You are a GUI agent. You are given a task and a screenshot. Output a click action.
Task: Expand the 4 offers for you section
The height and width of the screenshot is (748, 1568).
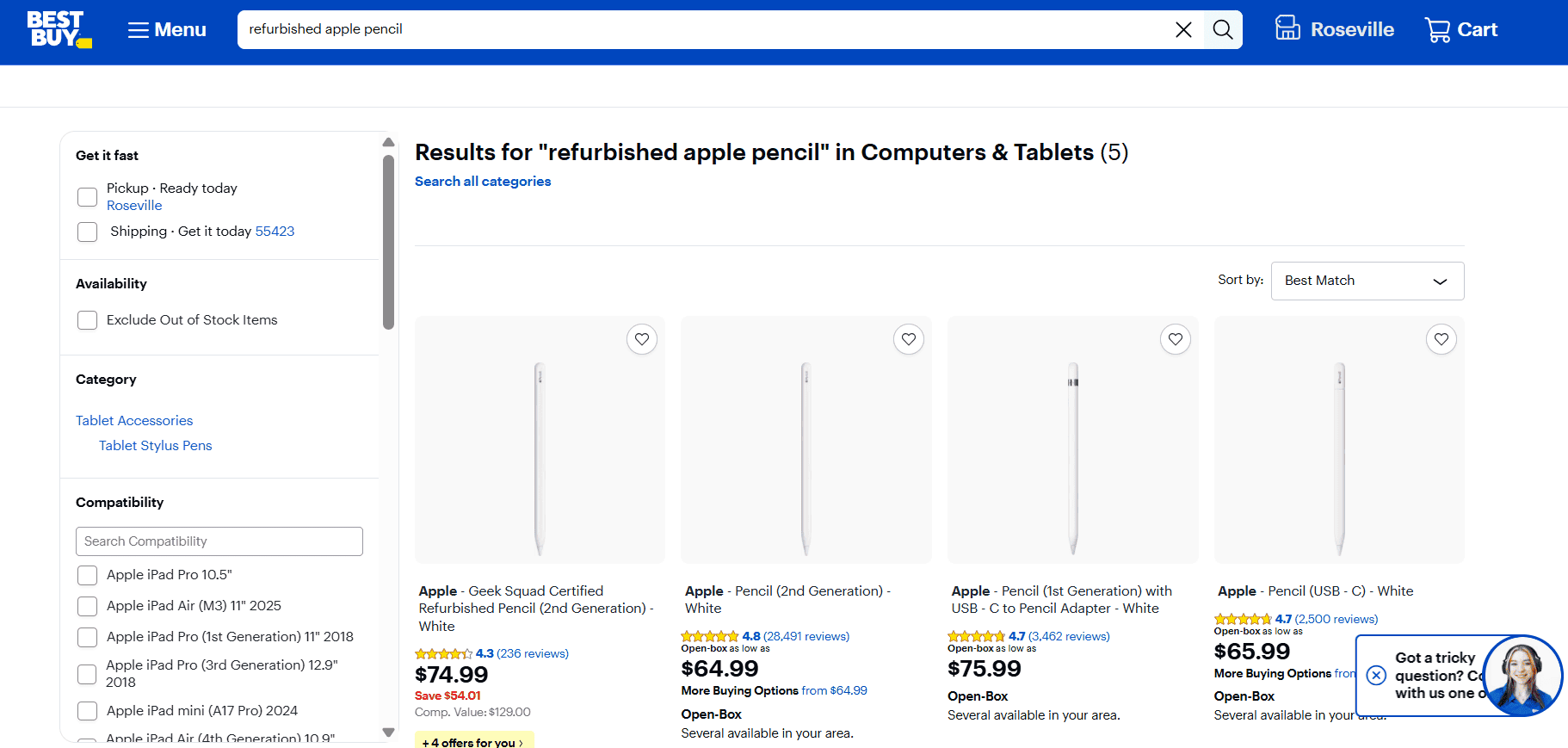(474, 741)
